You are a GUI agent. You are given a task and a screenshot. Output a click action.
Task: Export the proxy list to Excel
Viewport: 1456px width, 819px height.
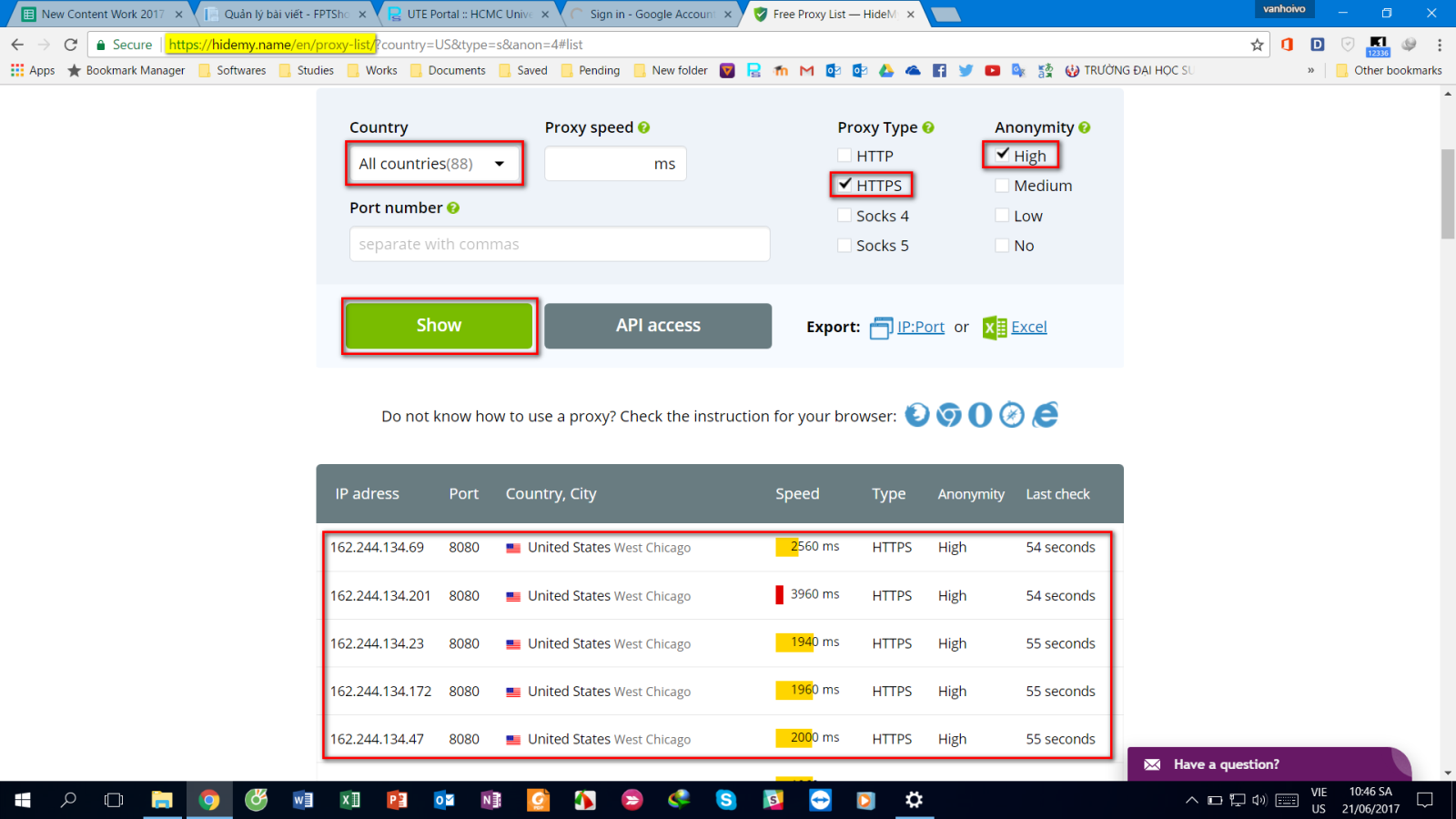coord(1029,327)
